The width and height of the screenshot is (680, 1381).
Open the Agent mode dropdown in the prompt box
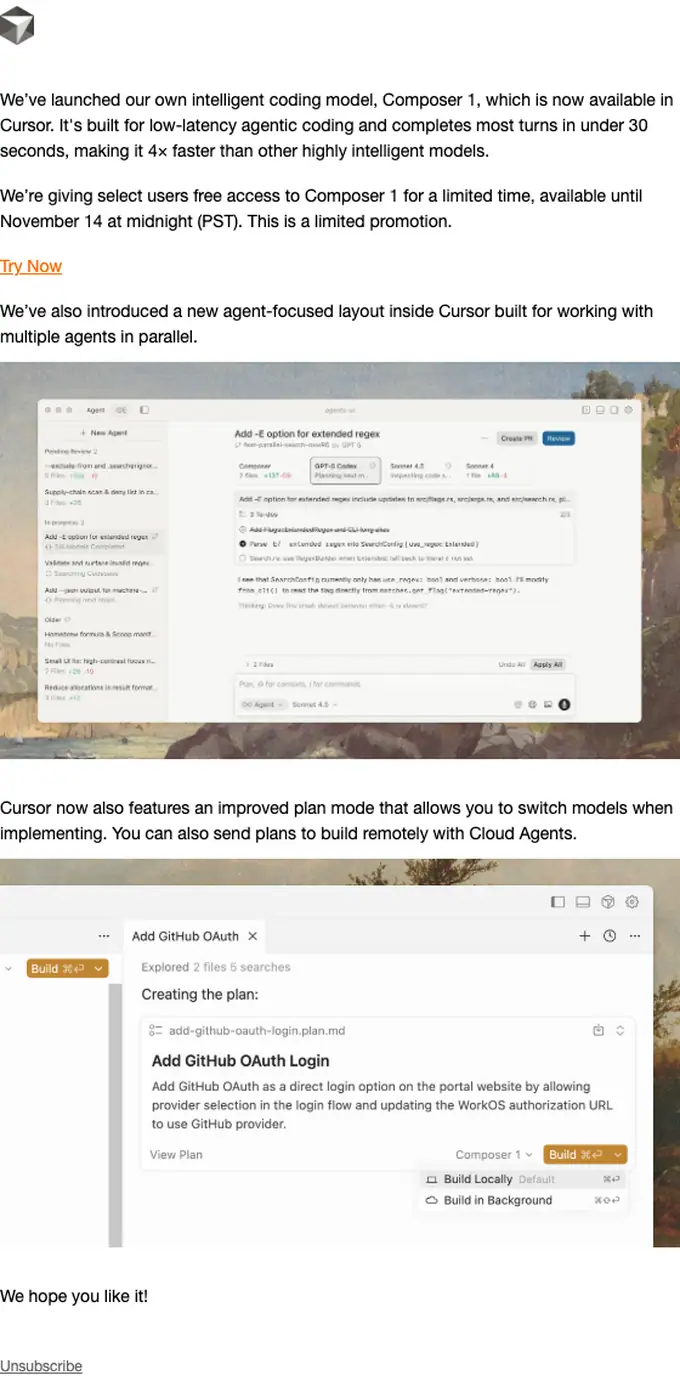tap(263, 704)
